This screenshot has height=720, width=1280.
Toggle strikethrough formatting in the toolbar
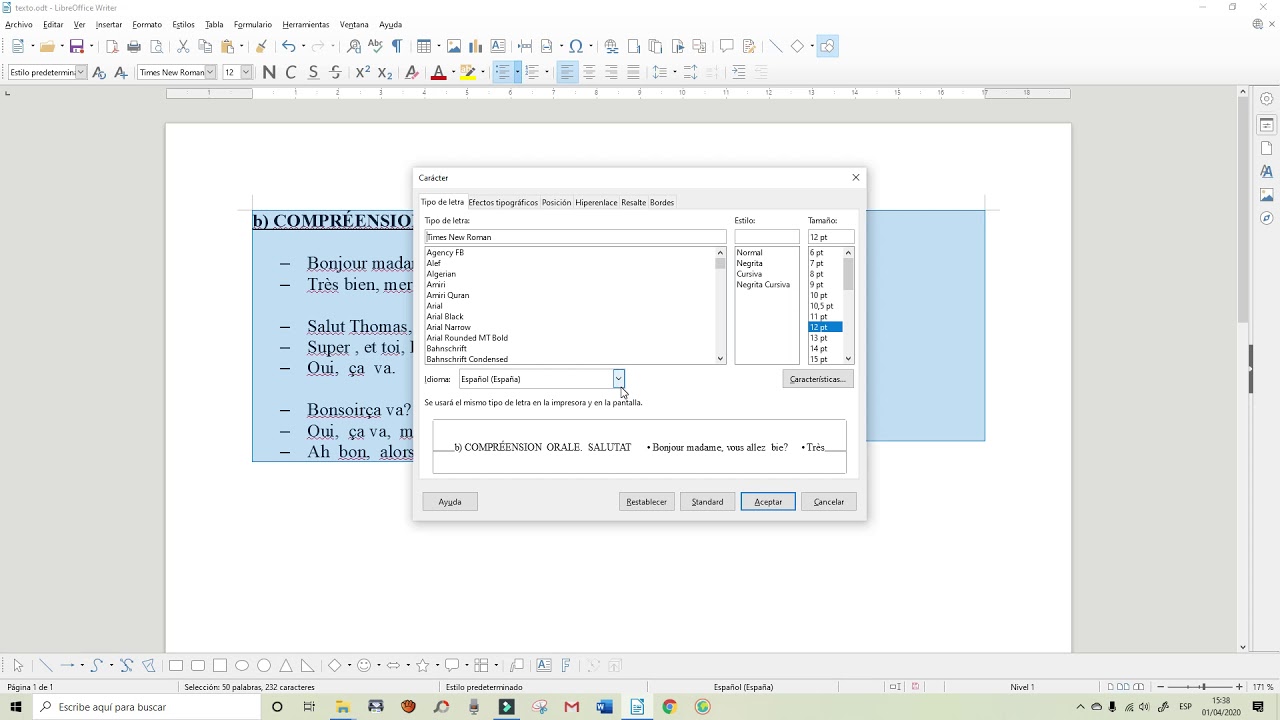coord(335,72)
